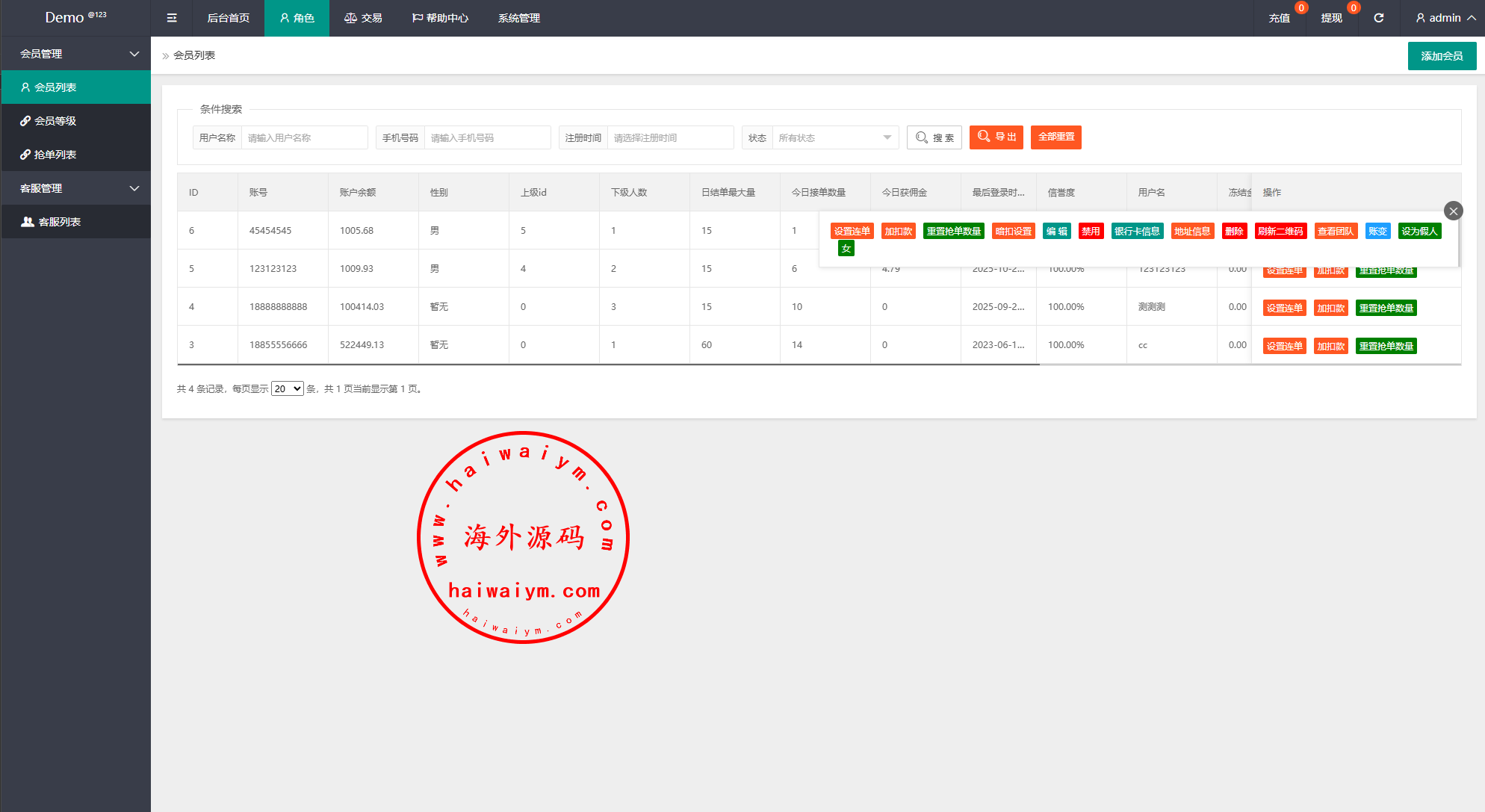Open 客服列表 in the sidebar
The width and height of the screenshot is (1485, 812).
[59, 222]
